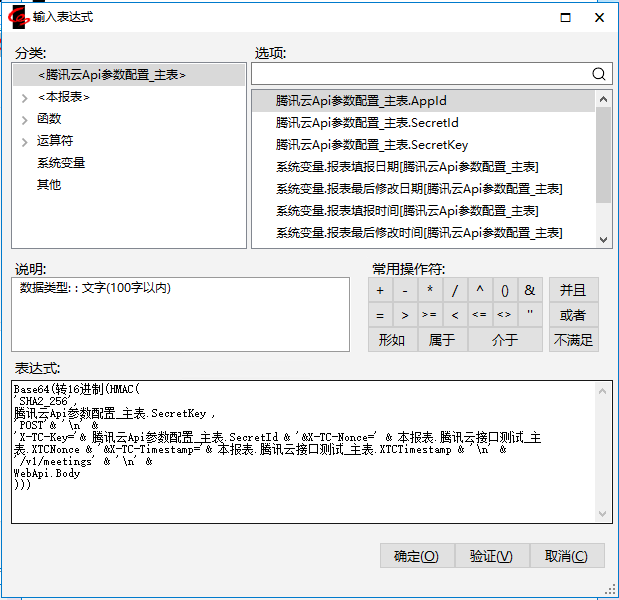Click the 验证(V) button
Screen dimensions: 619x600
491,556
